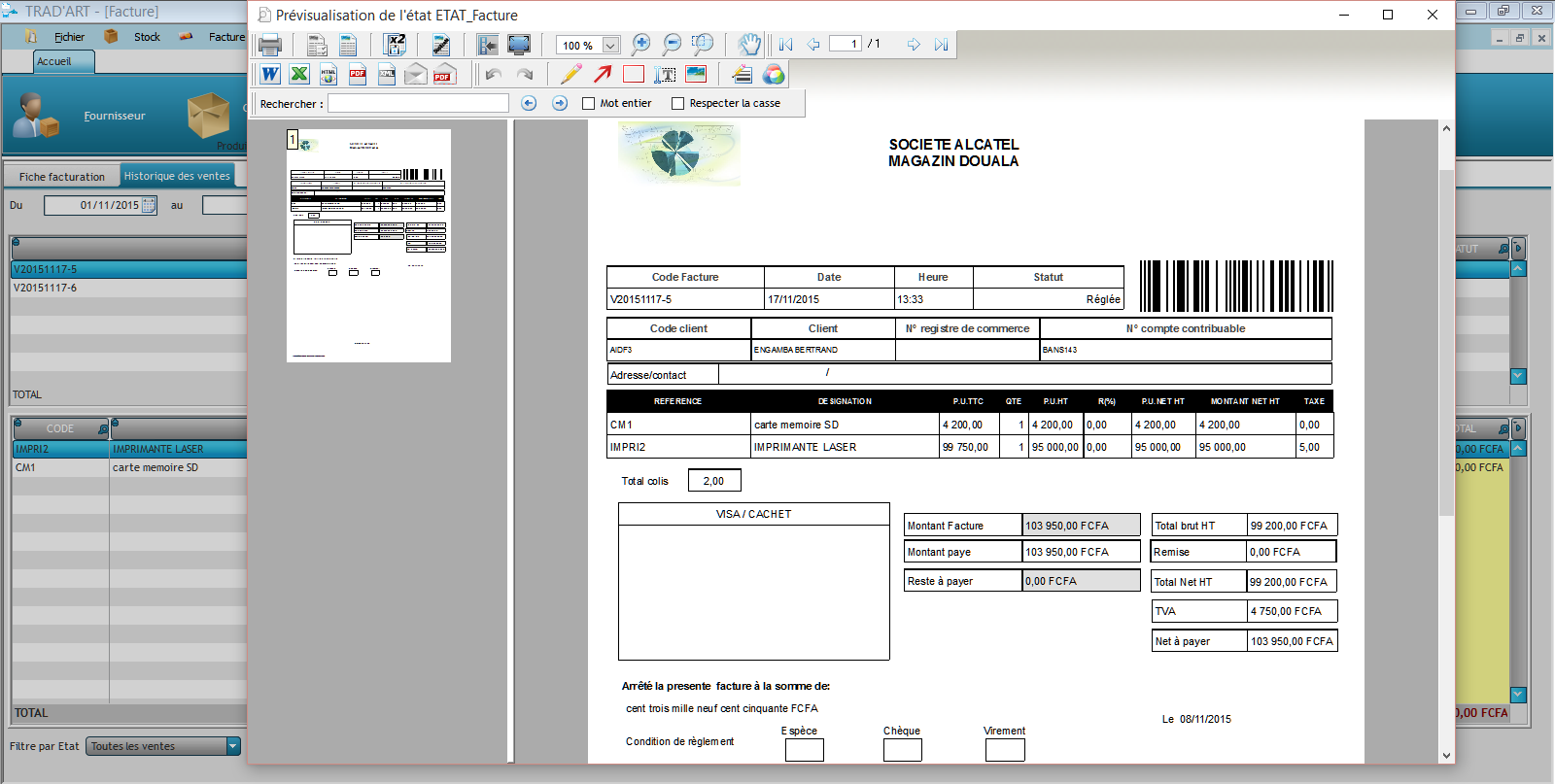The width and height of the screenshot is (1555, 784).
Task: Open Toutes les ventes filter dropdown
Action: point(233,746)
